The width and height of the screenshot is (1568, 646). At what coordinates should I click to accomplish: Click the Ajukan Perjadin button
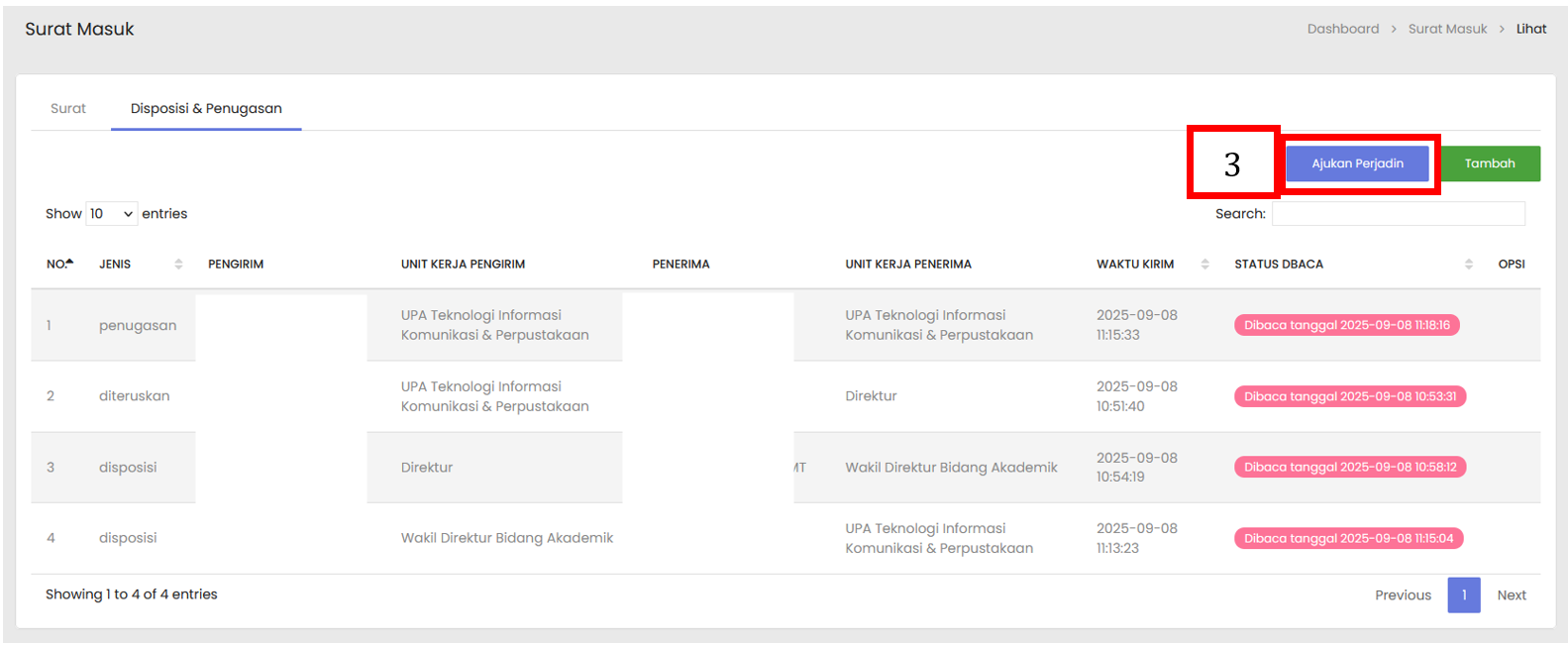(x=1357, y=163)
